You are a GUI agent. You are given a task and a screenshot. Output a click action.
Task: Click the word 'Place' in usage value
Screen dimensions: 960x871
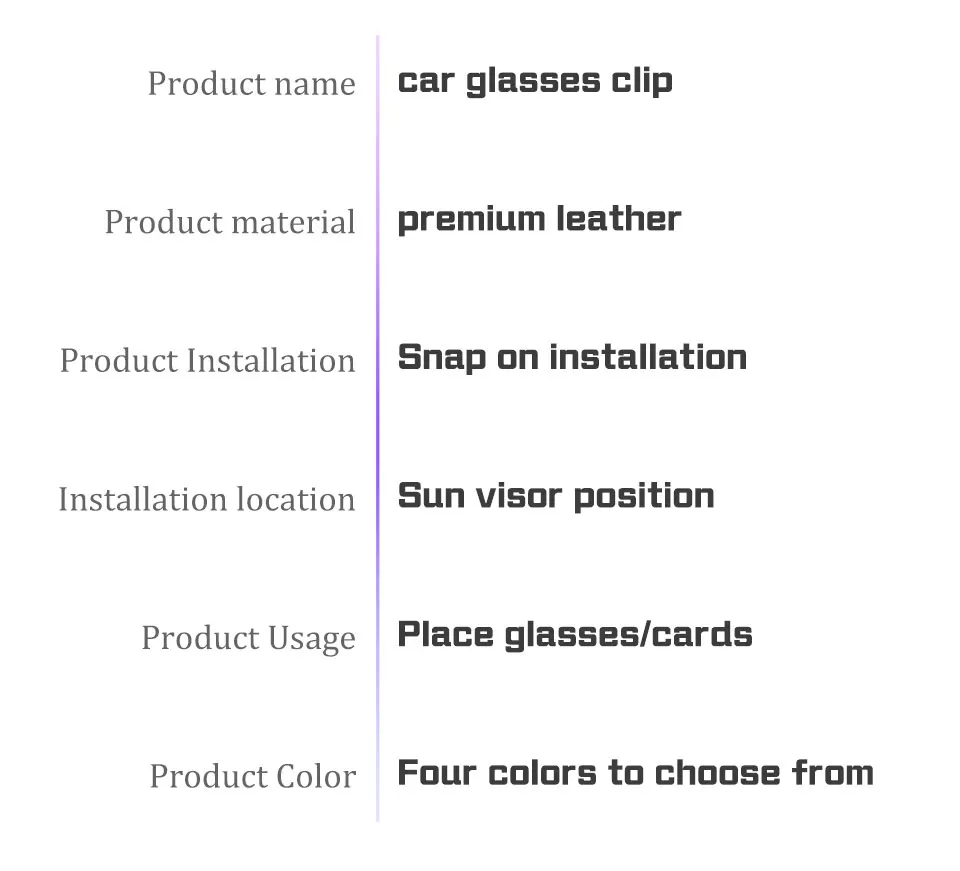click(x=446, y=634)
